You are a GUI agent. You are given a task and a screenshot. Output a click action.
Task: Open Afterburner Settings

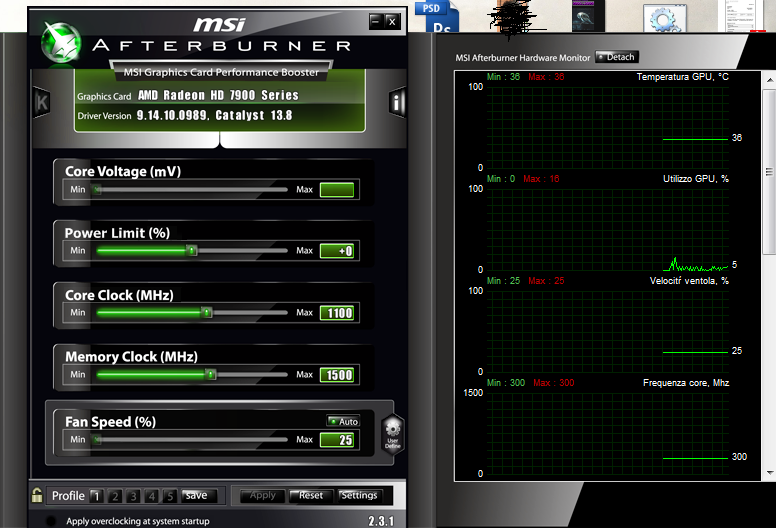pyautogui.click(x=360, y=495)
